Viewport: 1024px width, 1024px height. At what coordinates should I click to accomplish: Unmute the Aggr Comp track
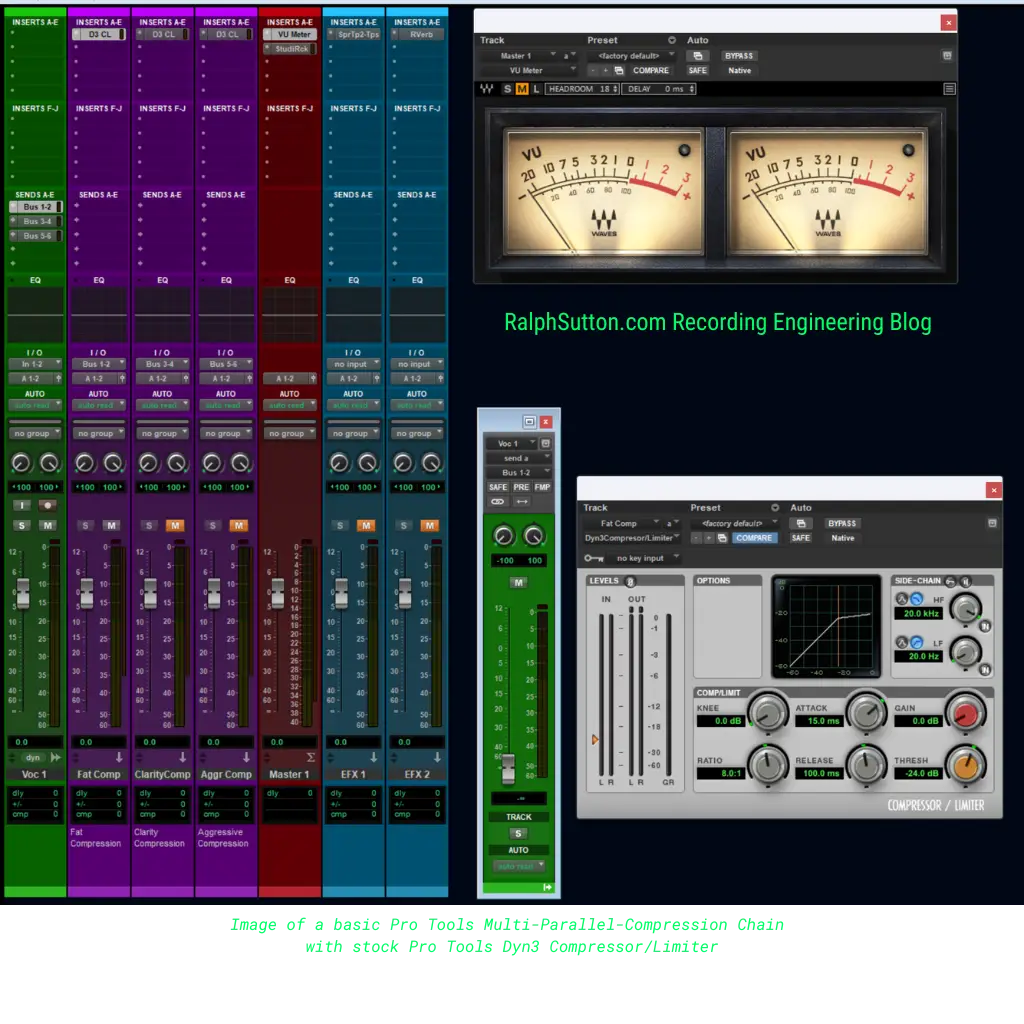click(239, 526)
